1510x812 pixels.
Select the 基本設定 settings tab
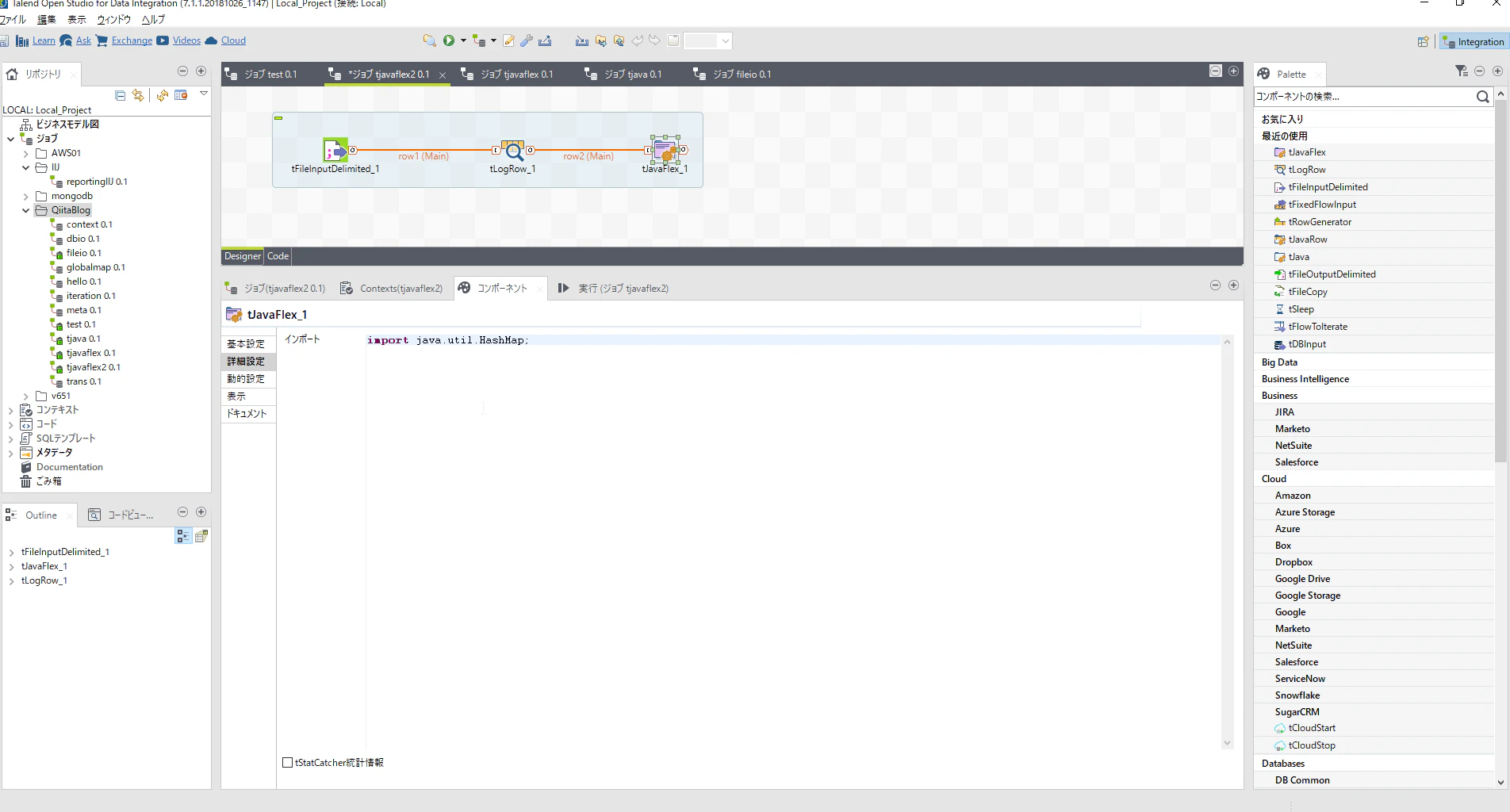[246, 343]
